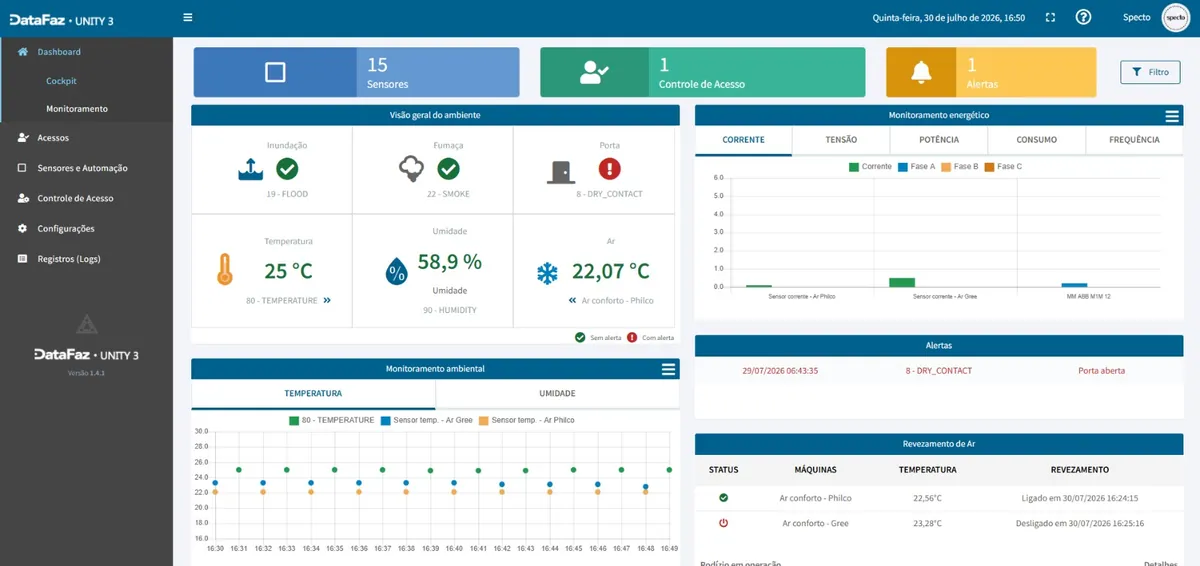This screenshot has width=1200, height=566.
Task: Click the MM ABB M1M 12 bar
Action: (1074, 285)
